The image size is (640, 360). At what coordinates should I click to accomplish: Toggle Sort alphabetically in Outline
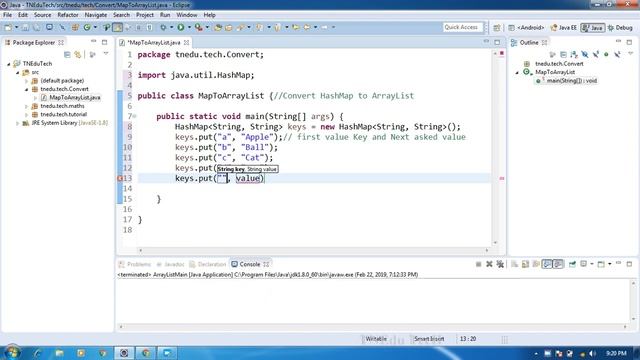point(574,54)
